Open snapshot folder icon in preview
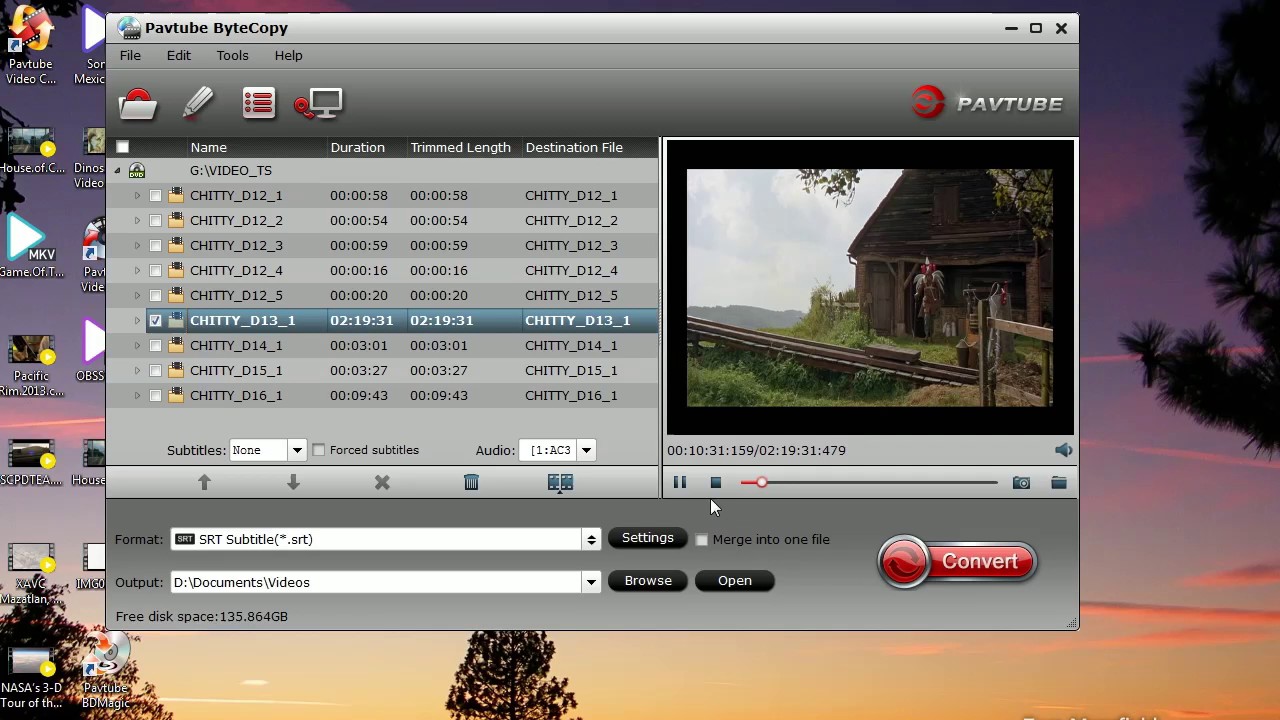 [x=1058, y=482]
